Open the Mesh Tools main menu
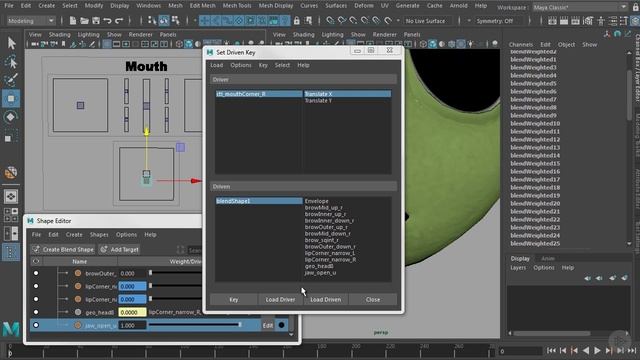Image resolution: width=640 pixels, height=360 pixels. [x=237, y=6]
